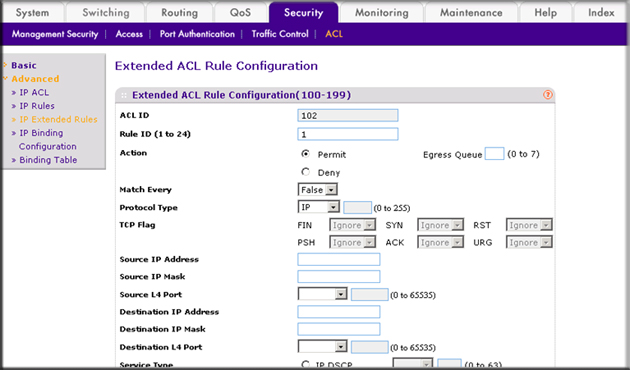Click the Source L4 Port number field

(x=370, y=294)
